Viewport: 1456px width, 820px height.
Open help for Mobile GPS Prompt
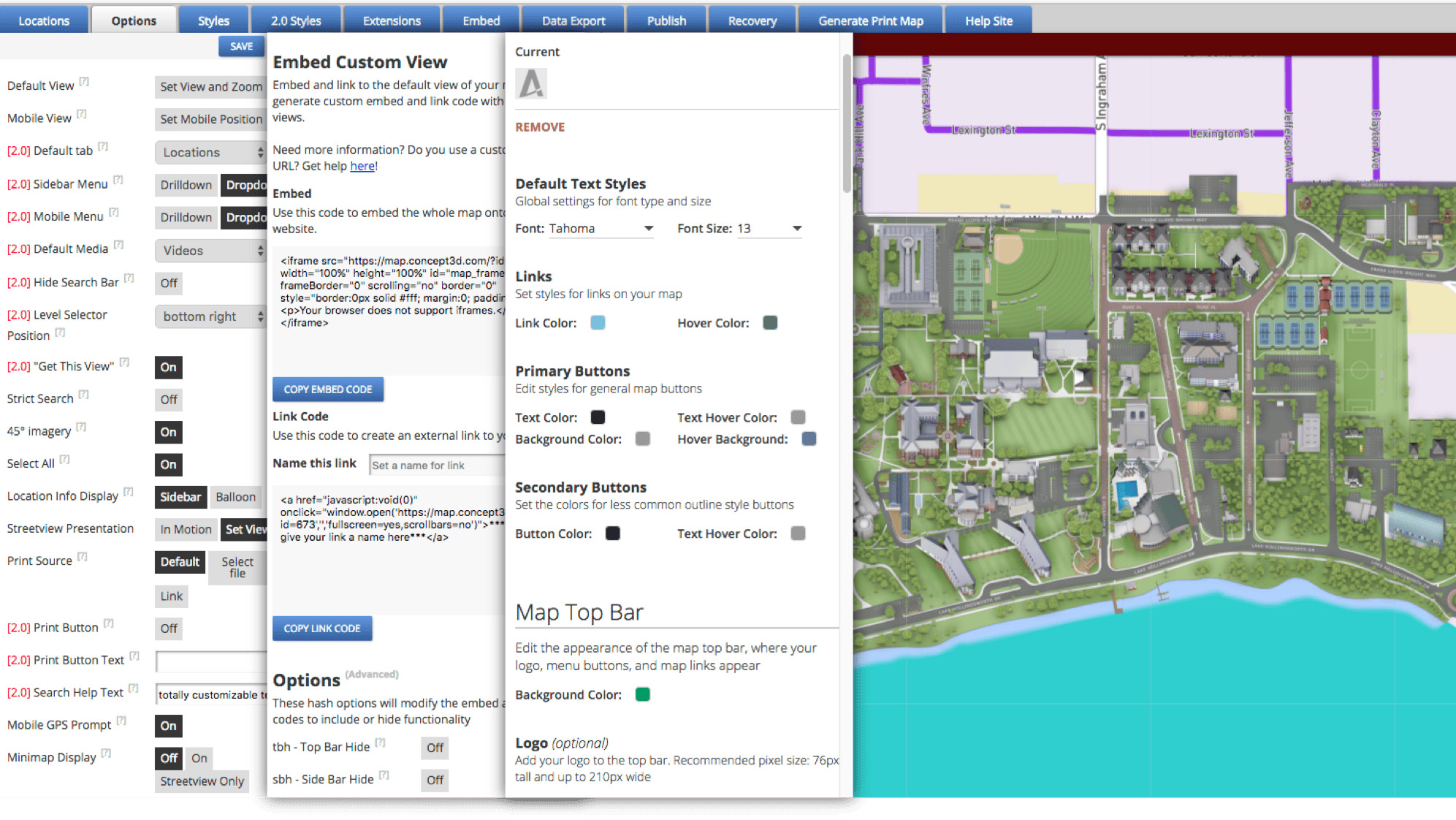click(122, 720)
